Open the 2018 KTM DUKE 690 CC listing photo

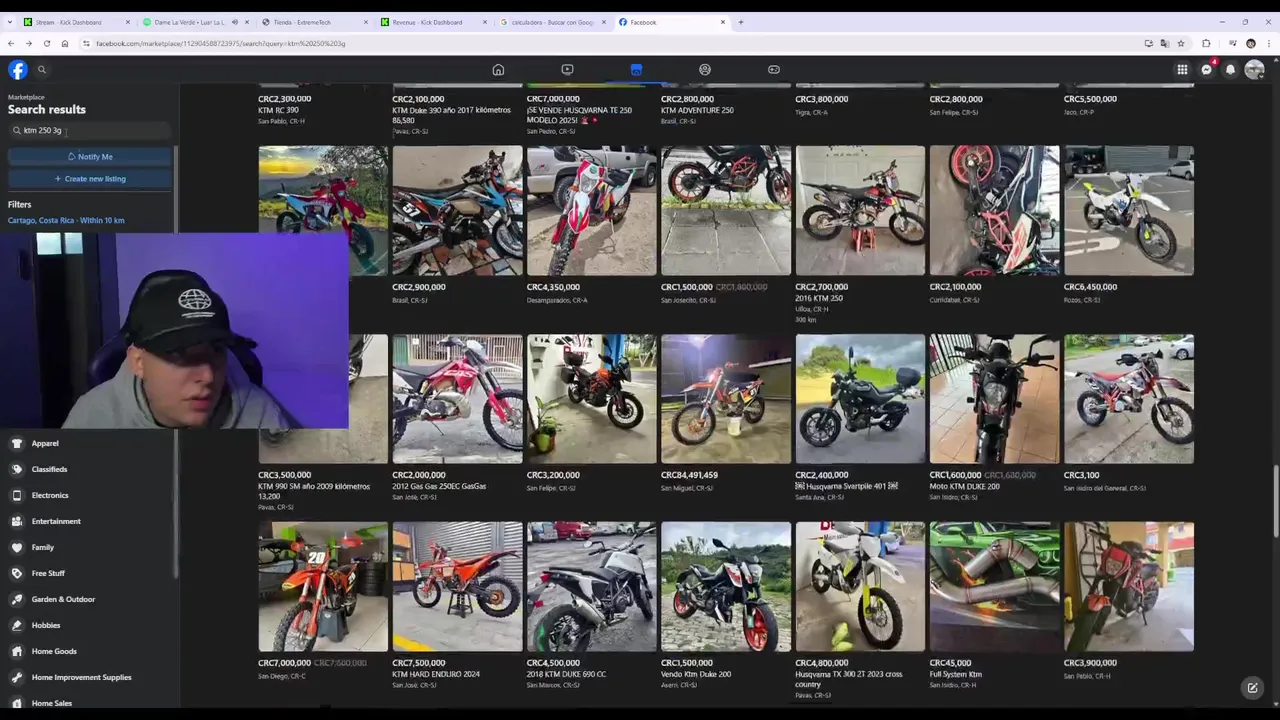[591, 586]
